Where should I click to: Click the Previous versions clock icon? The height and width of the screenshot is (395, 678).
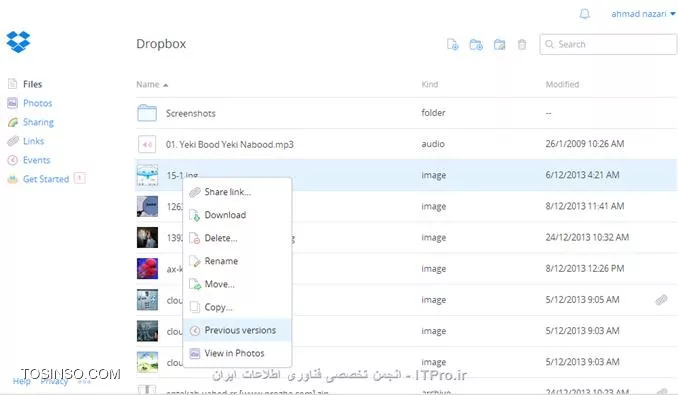(x=195, y=330)
